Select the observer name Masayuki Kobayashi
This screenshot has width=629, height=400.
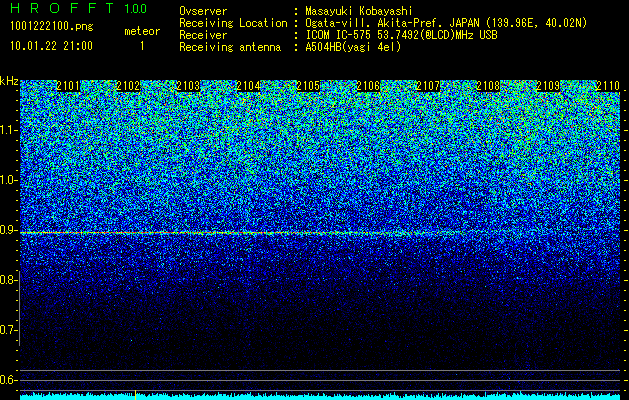359,12
